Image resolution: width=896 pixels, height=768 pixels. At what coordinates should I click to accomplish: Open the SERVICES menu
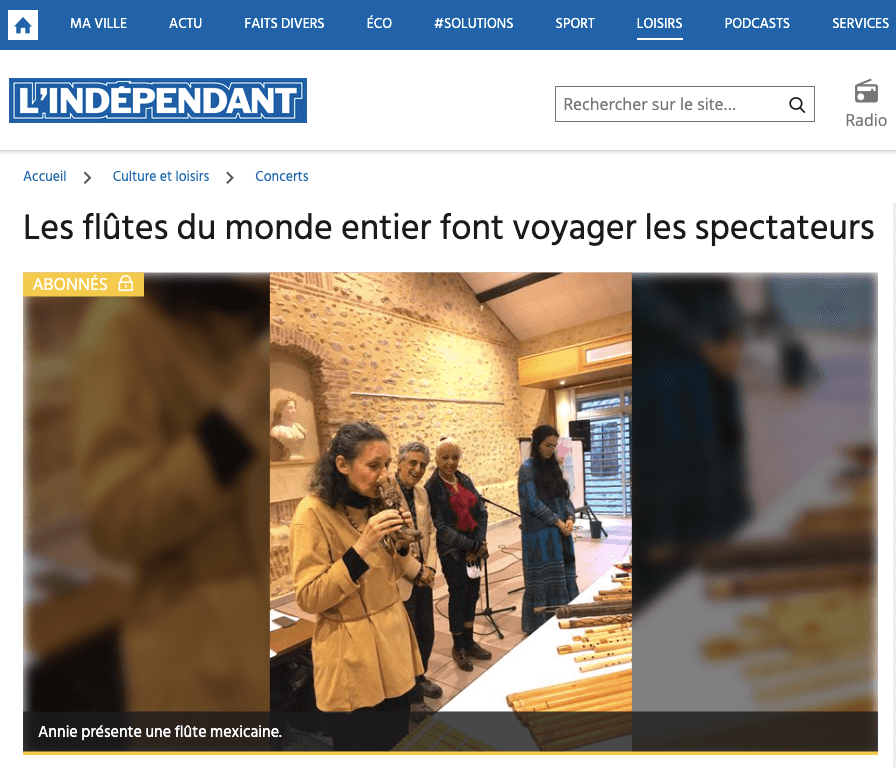point(860,23)
